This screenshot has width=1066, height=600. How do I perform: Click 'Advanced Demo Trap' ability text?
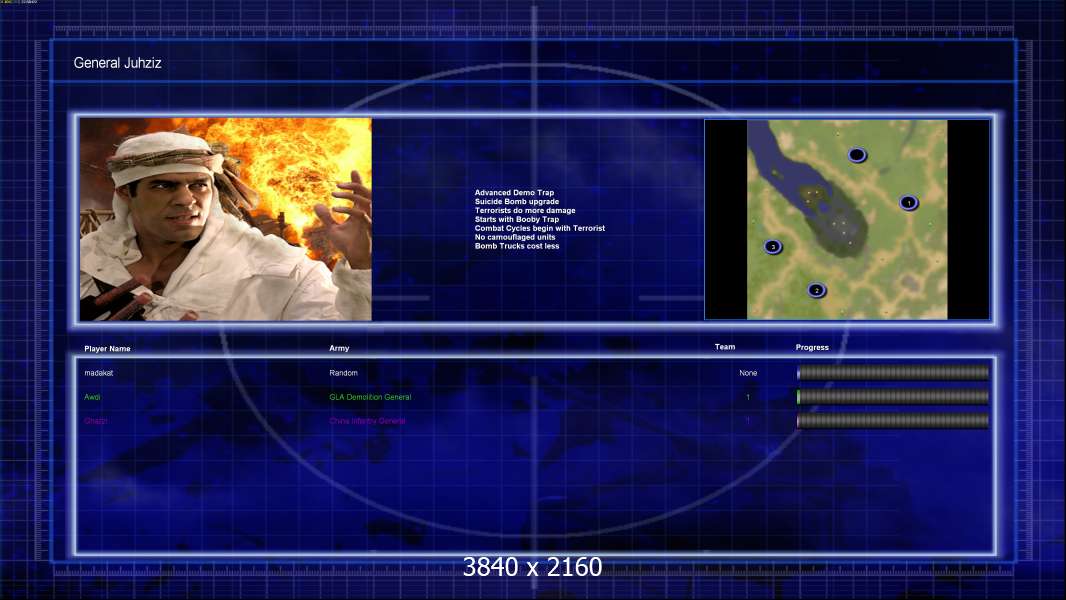[x=515, y=193]
